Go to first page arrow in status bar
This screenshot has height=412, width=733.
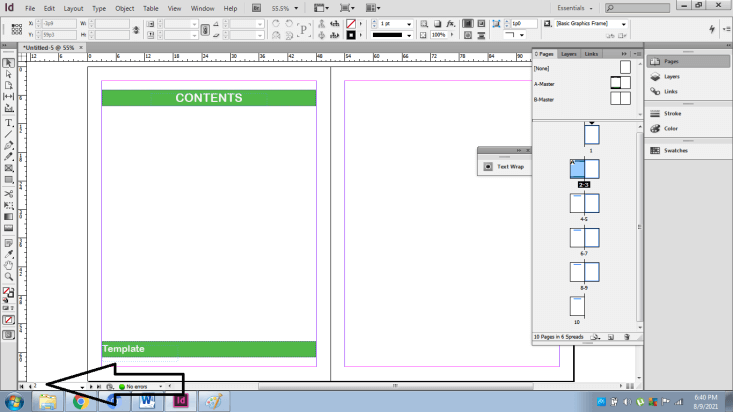click(x=22, y=387)
